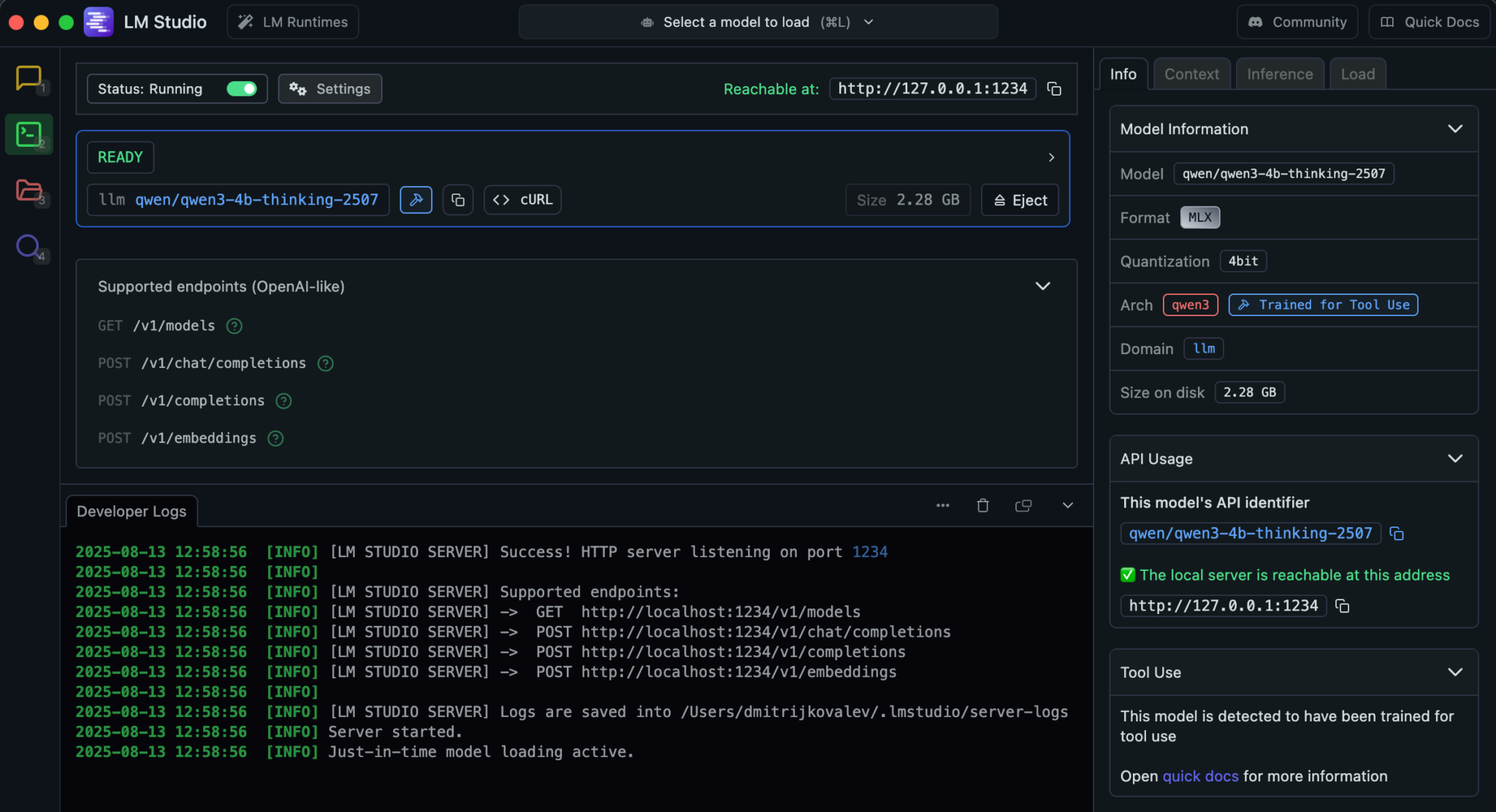
Task: Open My Models folder sidebar icon
Action: pyautogui.click(x=28, y=191)
